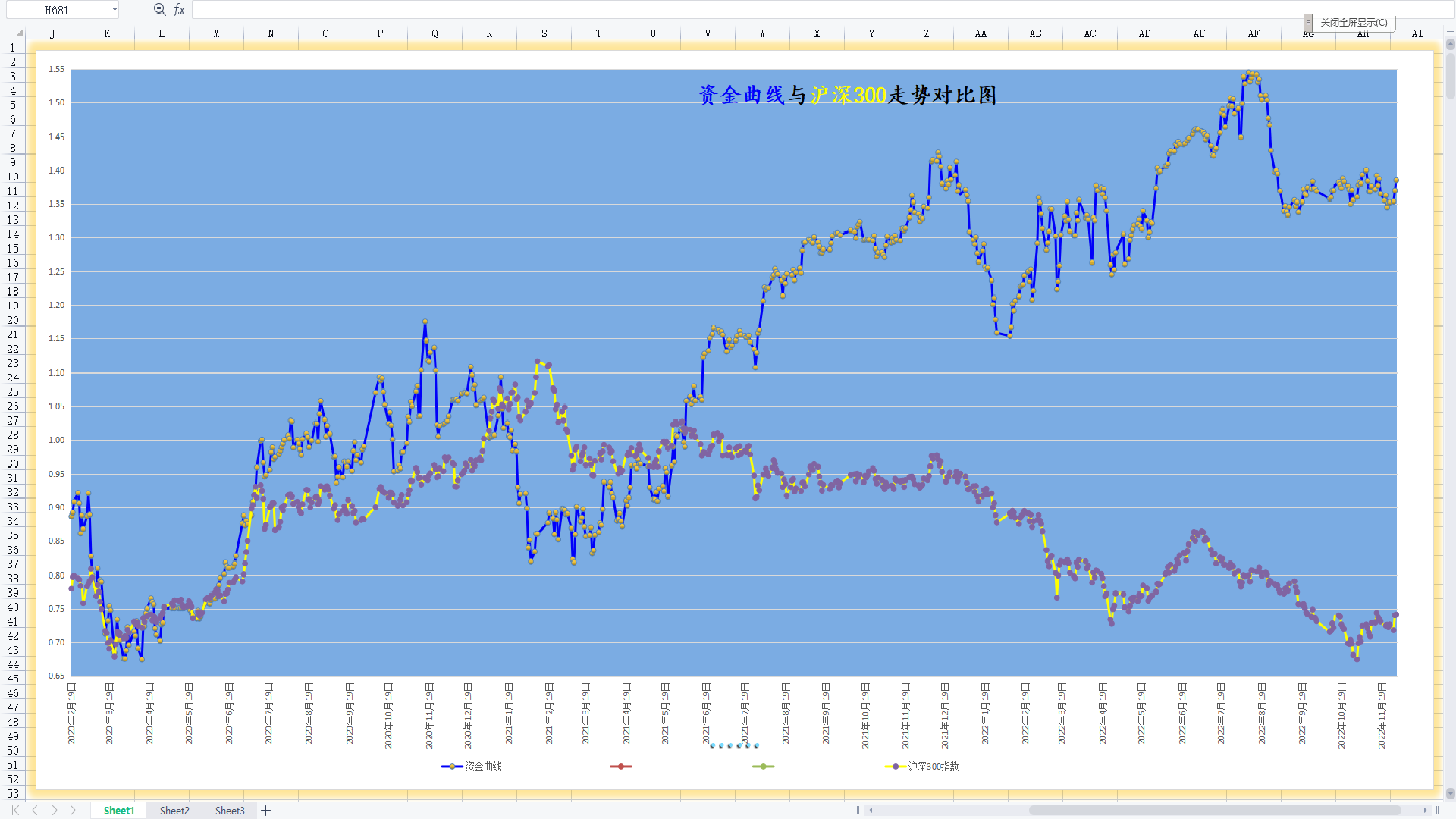
Task: Select column Z header
Action: [x=926, y=33]
